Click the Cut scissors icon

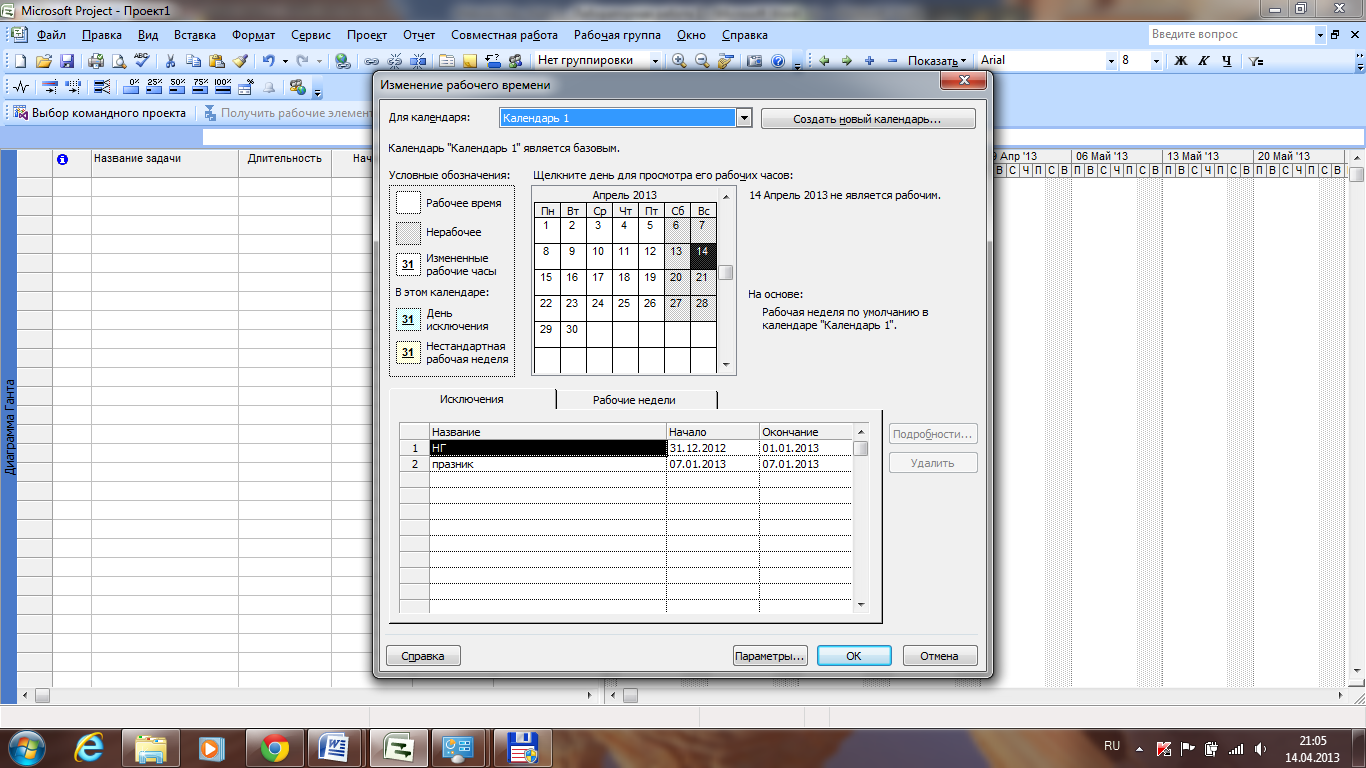[170, 61]
